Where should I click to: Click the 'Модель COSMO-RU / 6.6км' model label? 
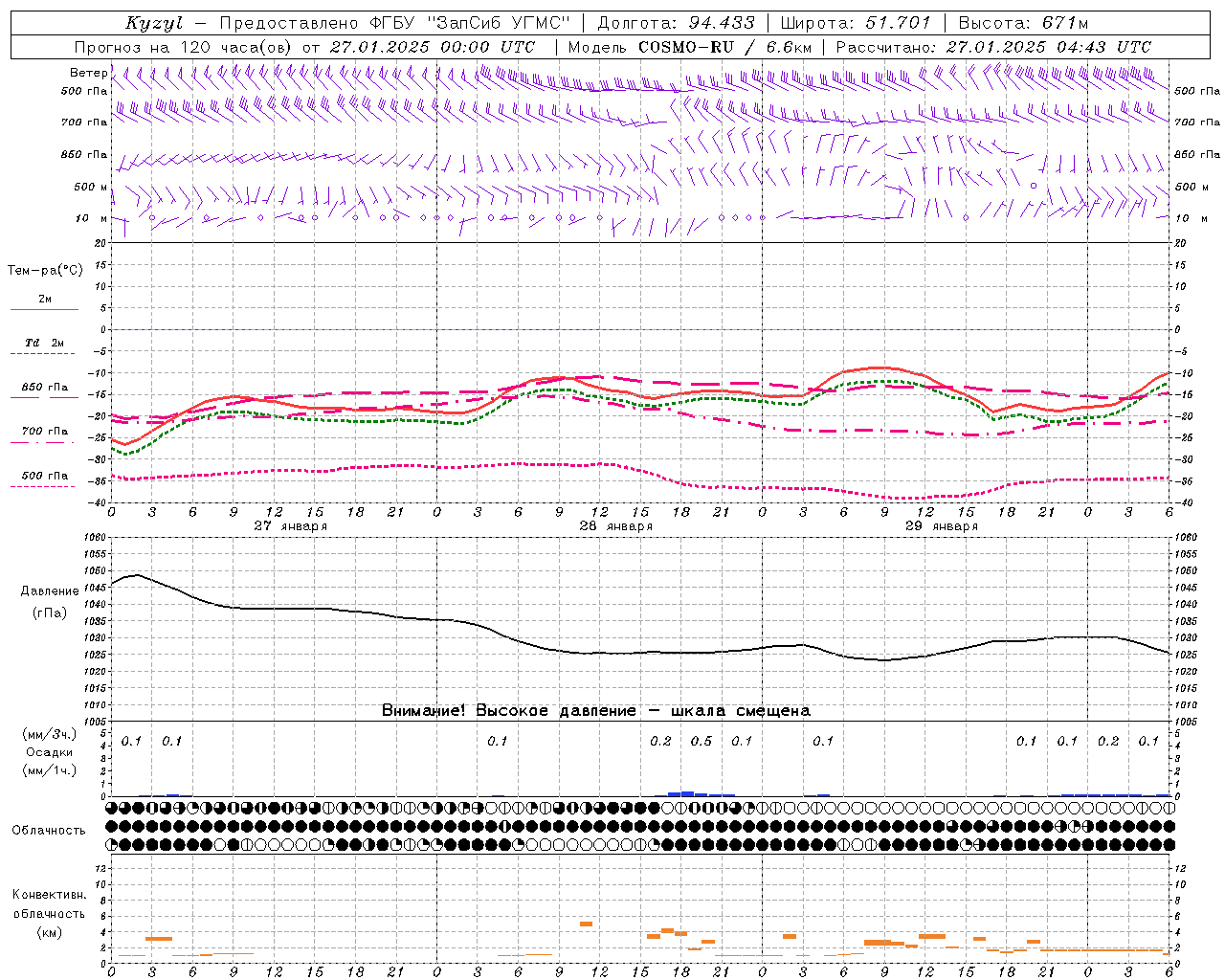click(x=690, y=47)
